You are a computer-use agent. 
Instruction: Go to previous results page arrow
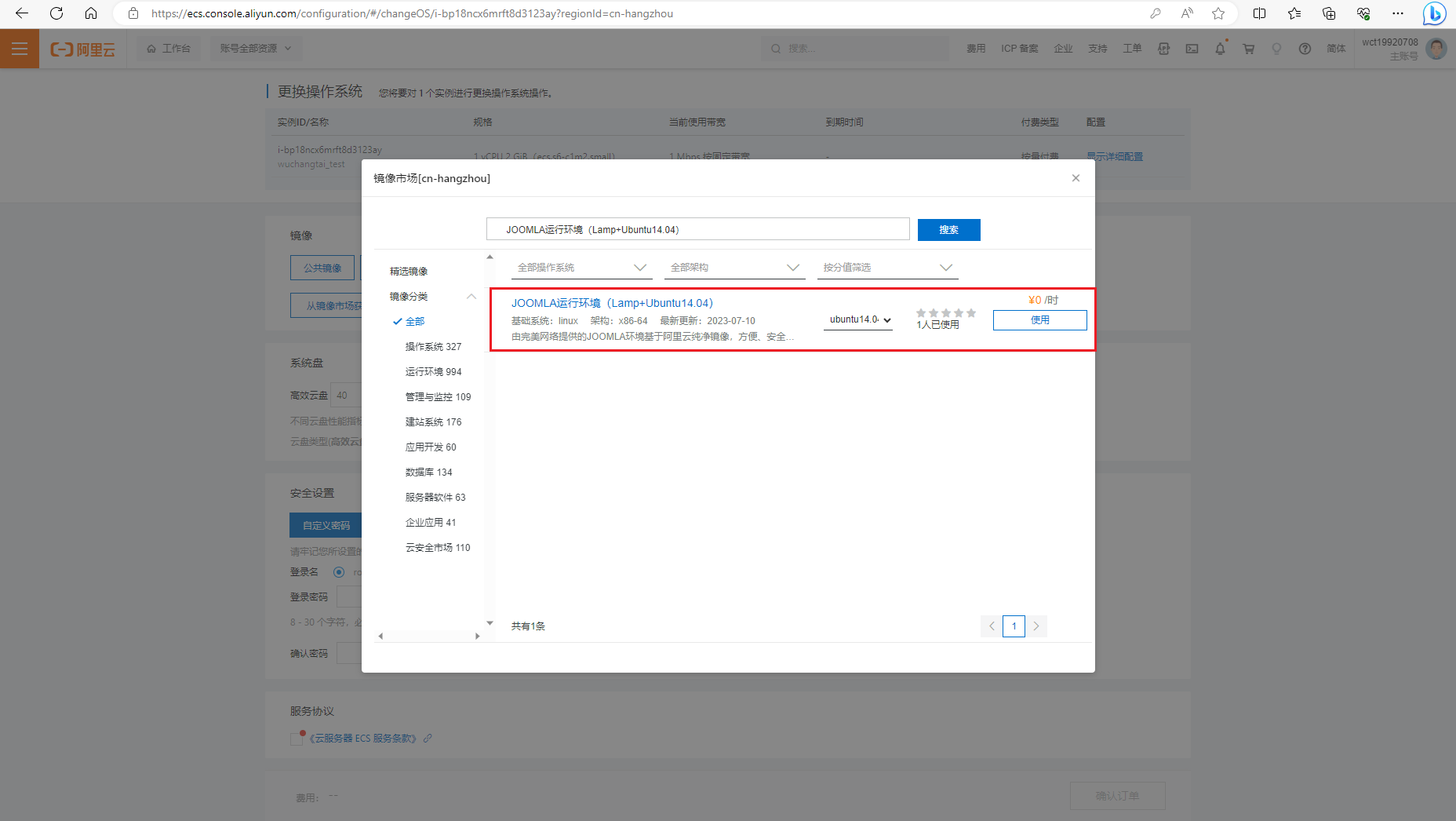[992, 626]
